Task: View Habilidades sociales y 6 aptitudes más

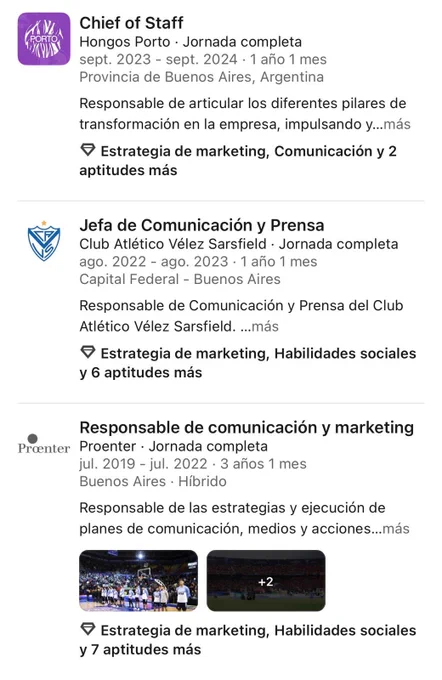Action: (x=248, y=363)
